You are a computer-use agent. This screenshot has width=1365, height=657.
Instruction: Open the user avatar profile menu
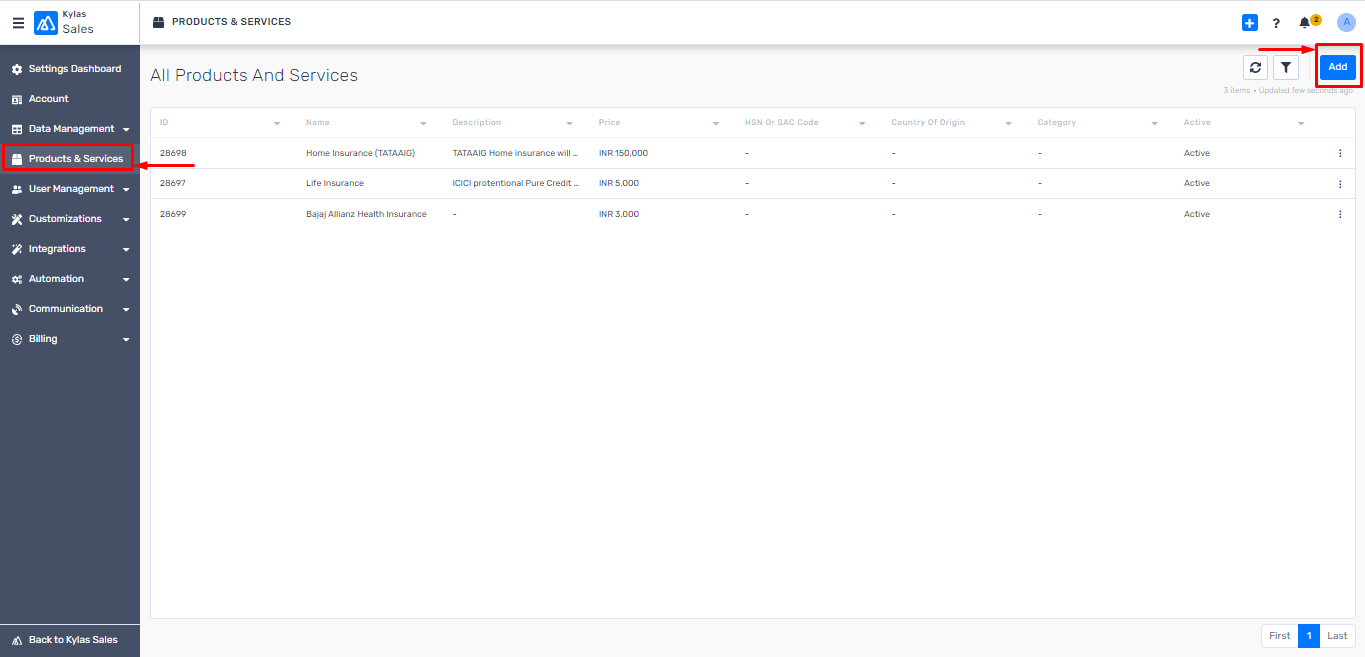tap(1347, 22)
